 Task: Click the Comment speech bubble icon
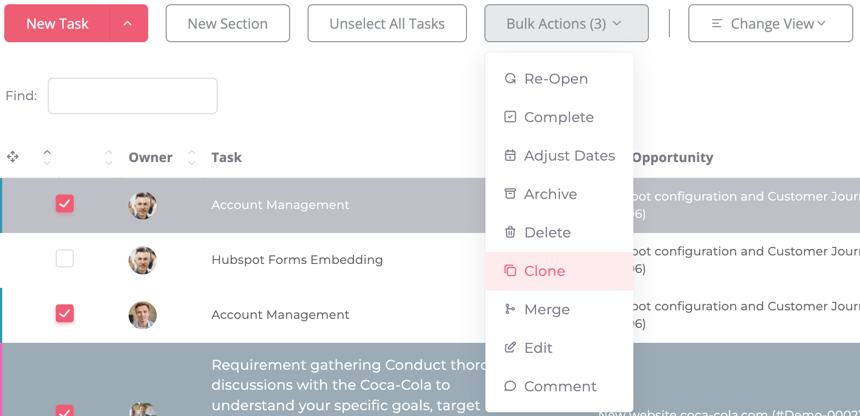(510, 386)
